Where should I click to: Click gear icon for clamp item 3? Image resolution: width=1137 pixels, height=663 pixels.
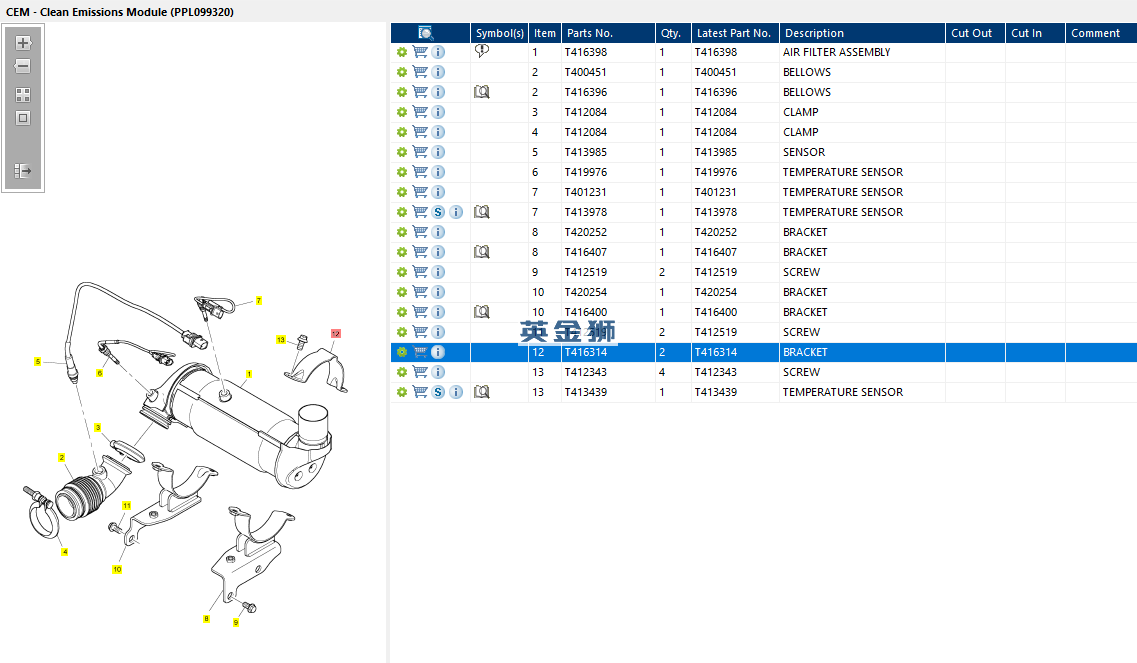[x=402, y=112]
